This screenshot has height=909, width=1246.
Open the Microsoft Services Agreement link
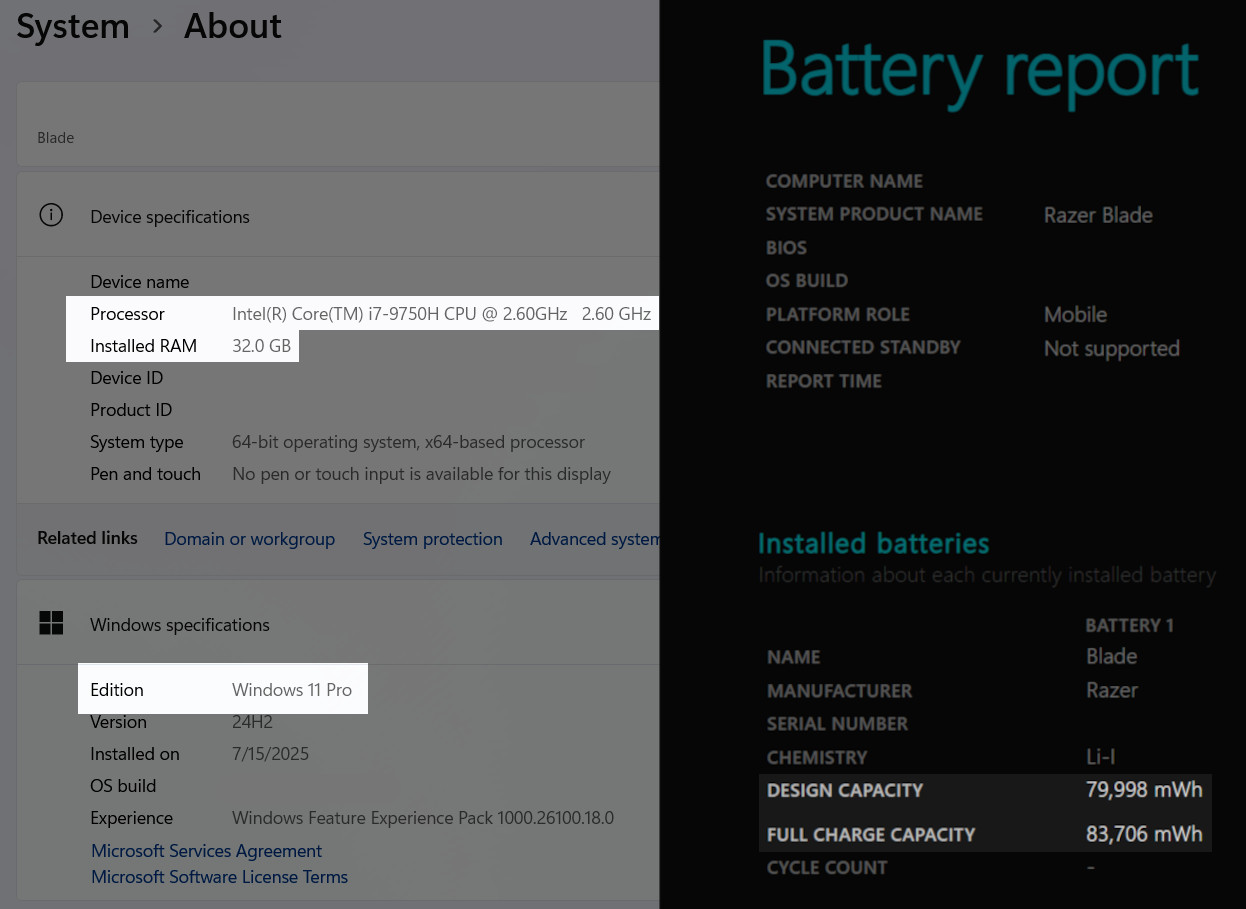[x=207, y=851]
